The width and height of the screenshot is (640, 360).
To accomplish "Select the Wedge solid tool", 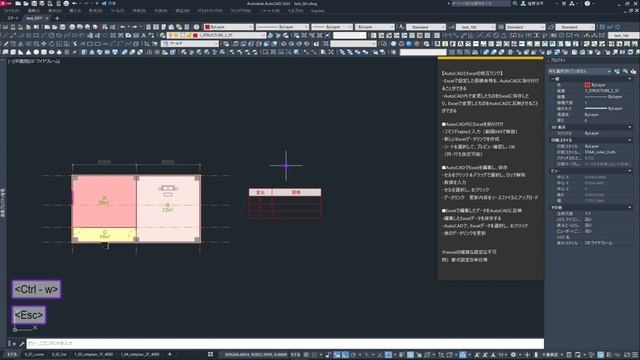I will (x=20, y=52).
